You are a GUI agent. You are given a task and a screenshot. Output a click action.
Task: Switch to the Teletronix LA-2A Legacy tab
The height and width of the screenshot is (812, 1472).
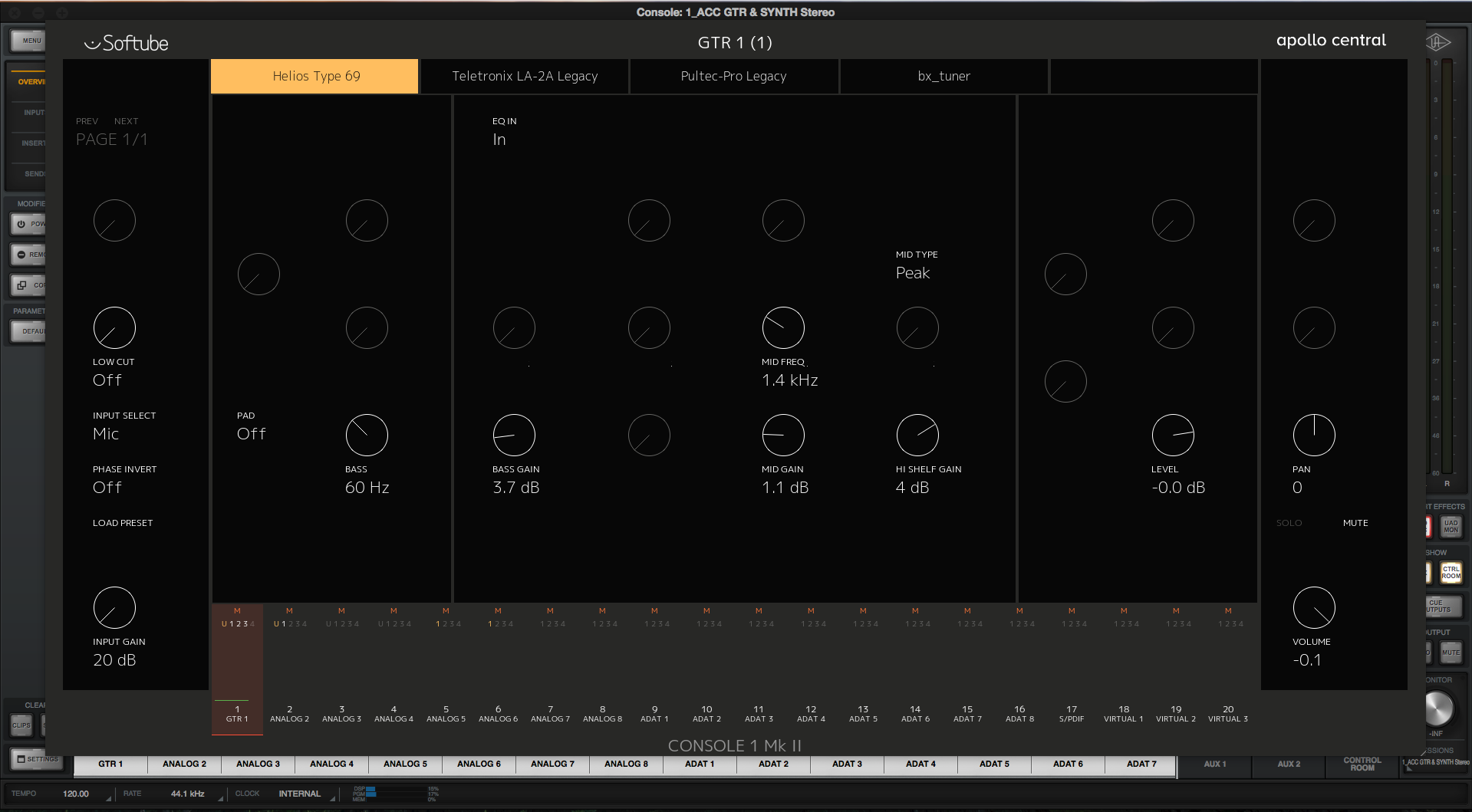coord(524,76)
